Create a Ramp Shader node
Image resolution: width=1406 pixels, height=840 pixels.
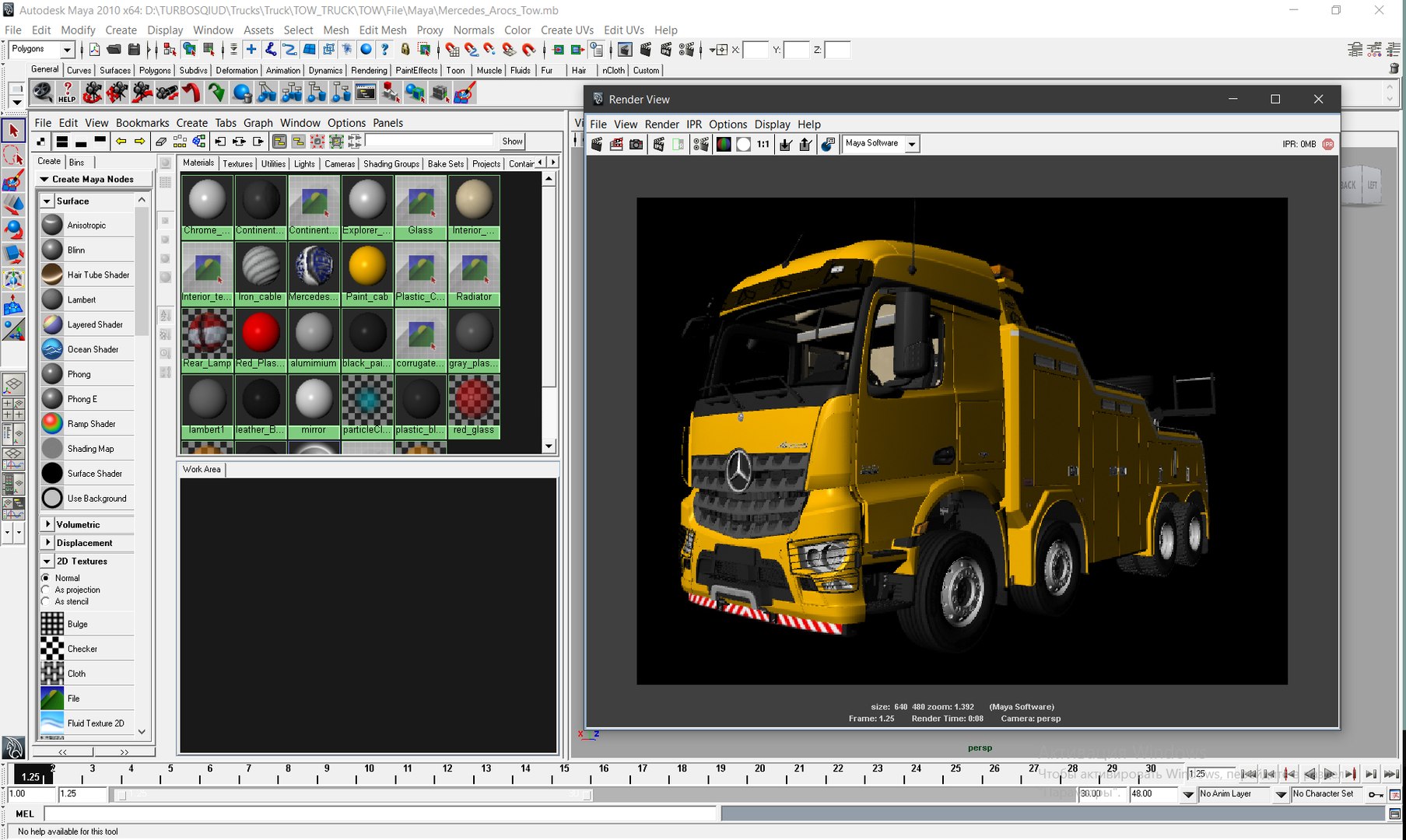tap(87, 424)
